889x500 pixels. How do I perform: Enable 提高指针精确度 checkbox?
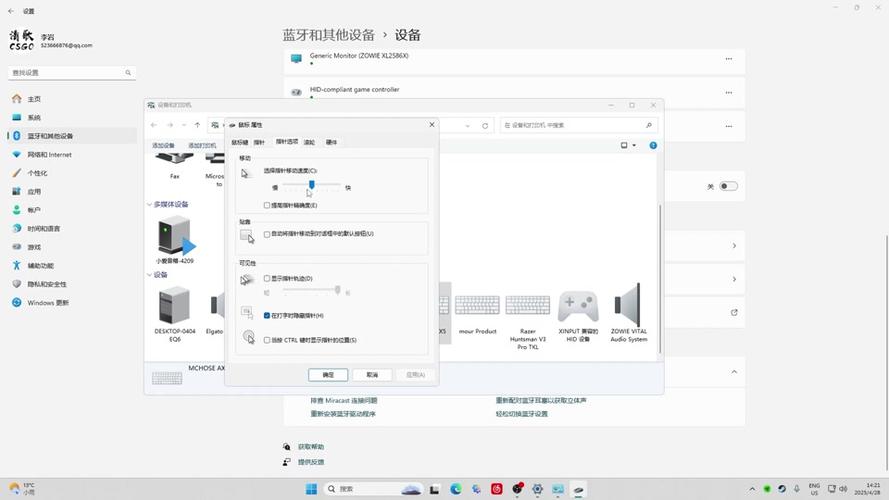tap(267, 205)
